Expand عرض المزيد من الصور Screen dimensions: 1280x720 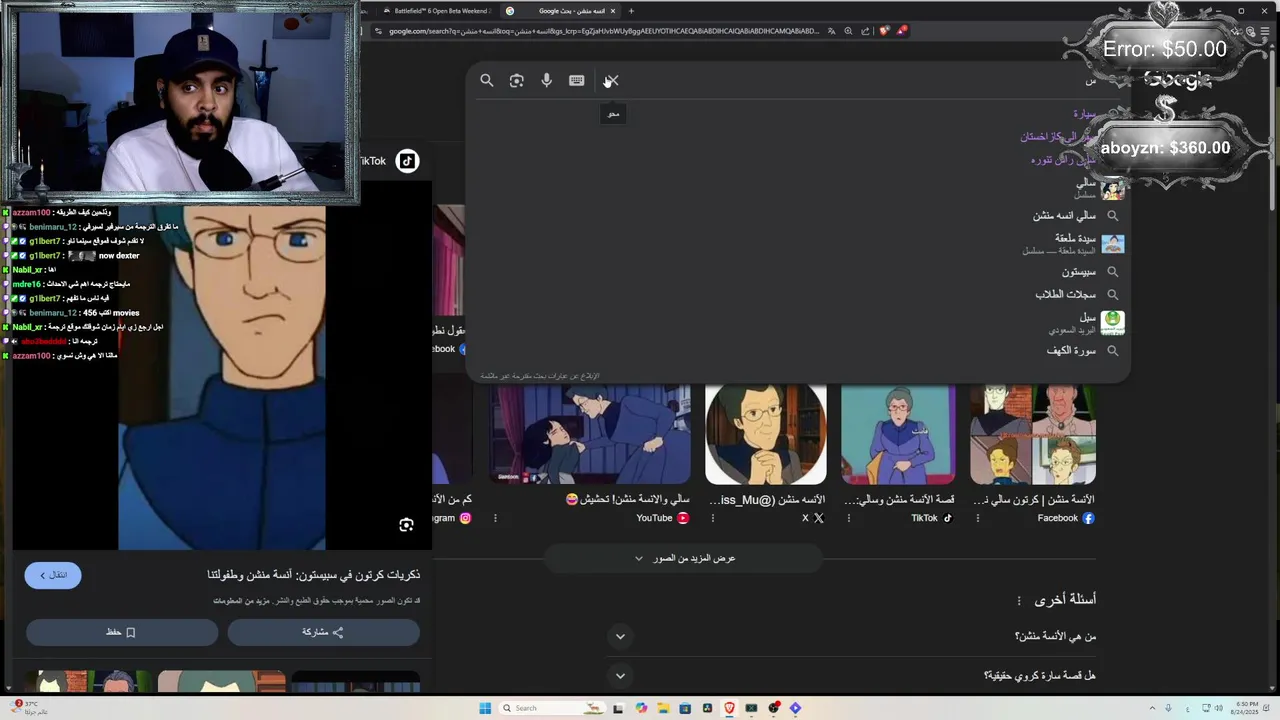point(685,558)
